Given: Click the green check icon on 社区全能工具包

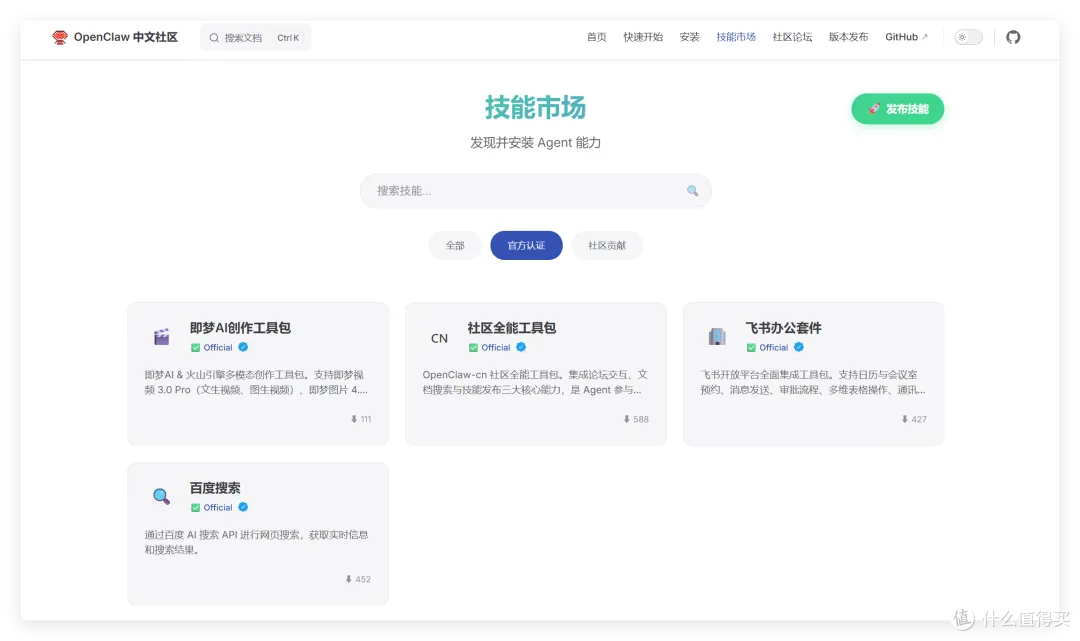Looking at the screenshot, I should click(473, 348).
